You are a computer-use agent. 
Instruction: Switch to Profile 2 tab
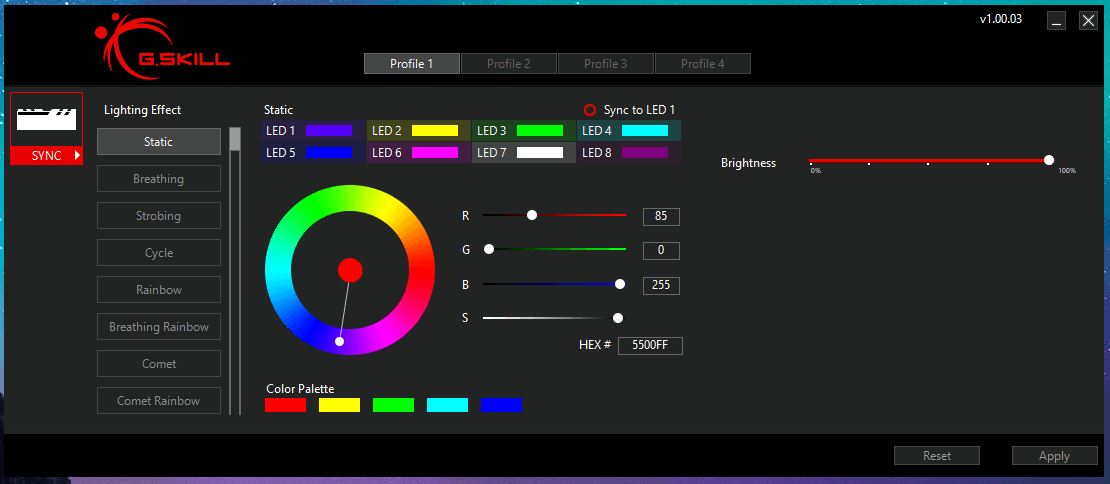pyautogui.click(x=509, y=64)
